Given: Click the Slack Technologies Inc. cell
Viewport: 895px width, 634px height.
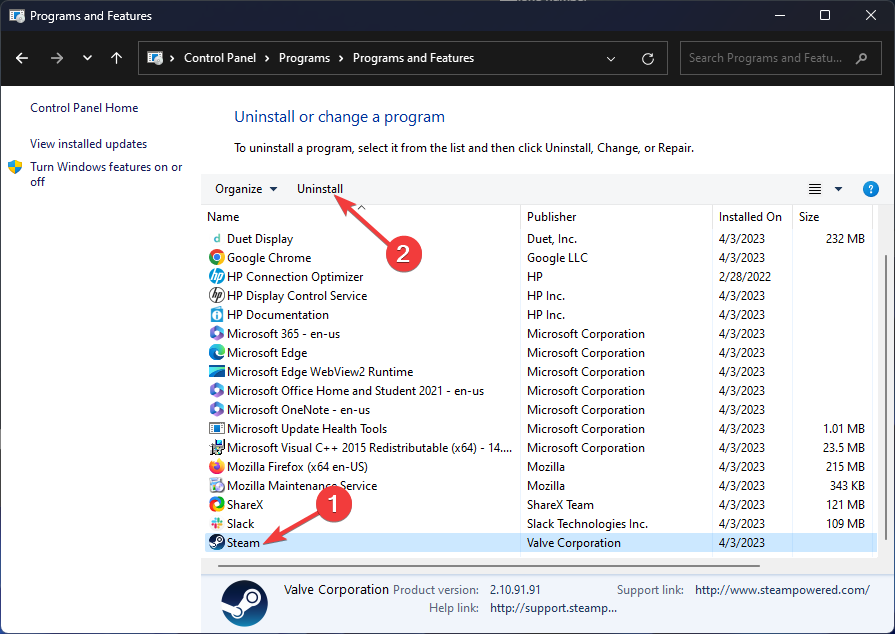Looking at the screenshot, I should click(587, 524).
